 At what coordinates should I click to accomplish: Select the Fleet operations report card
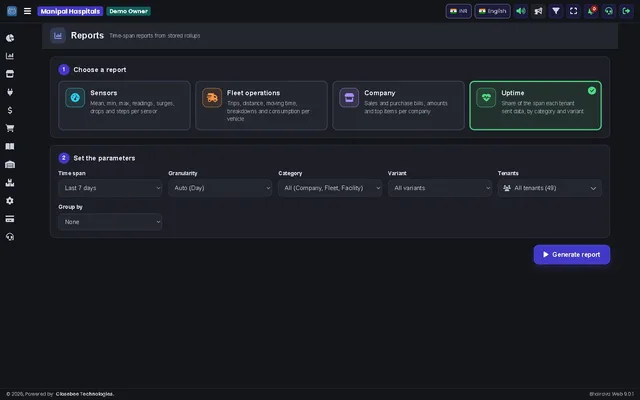261,106
